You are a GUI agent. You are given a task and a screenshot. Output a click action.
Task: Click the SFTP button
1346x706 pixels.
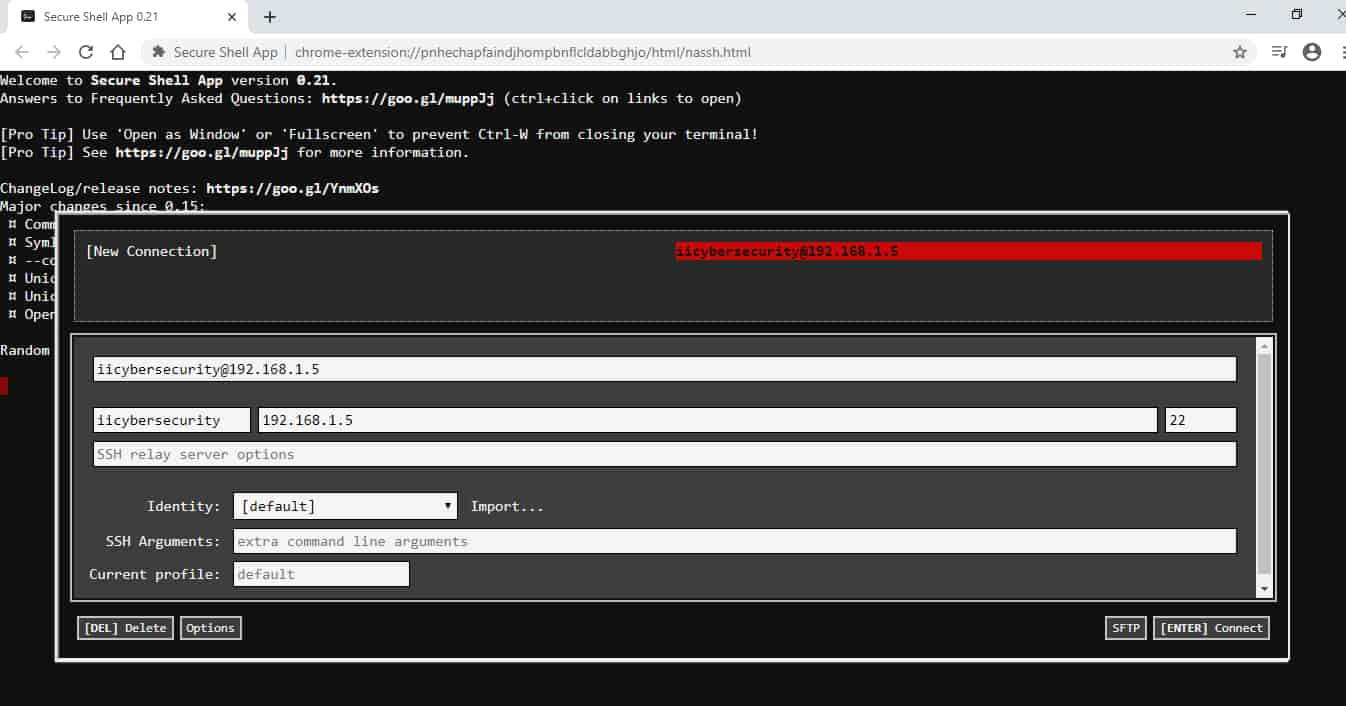[x=1125, y=628]
